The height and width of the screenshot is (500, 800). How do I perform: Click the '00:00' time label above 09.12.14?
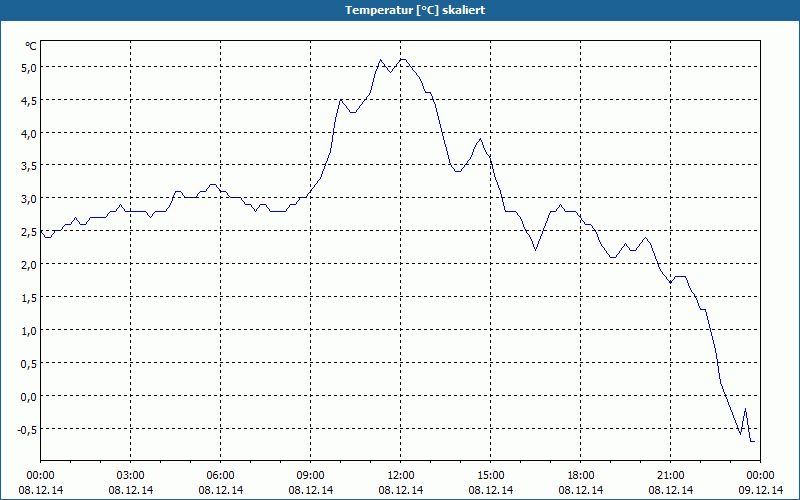[760, 476]
